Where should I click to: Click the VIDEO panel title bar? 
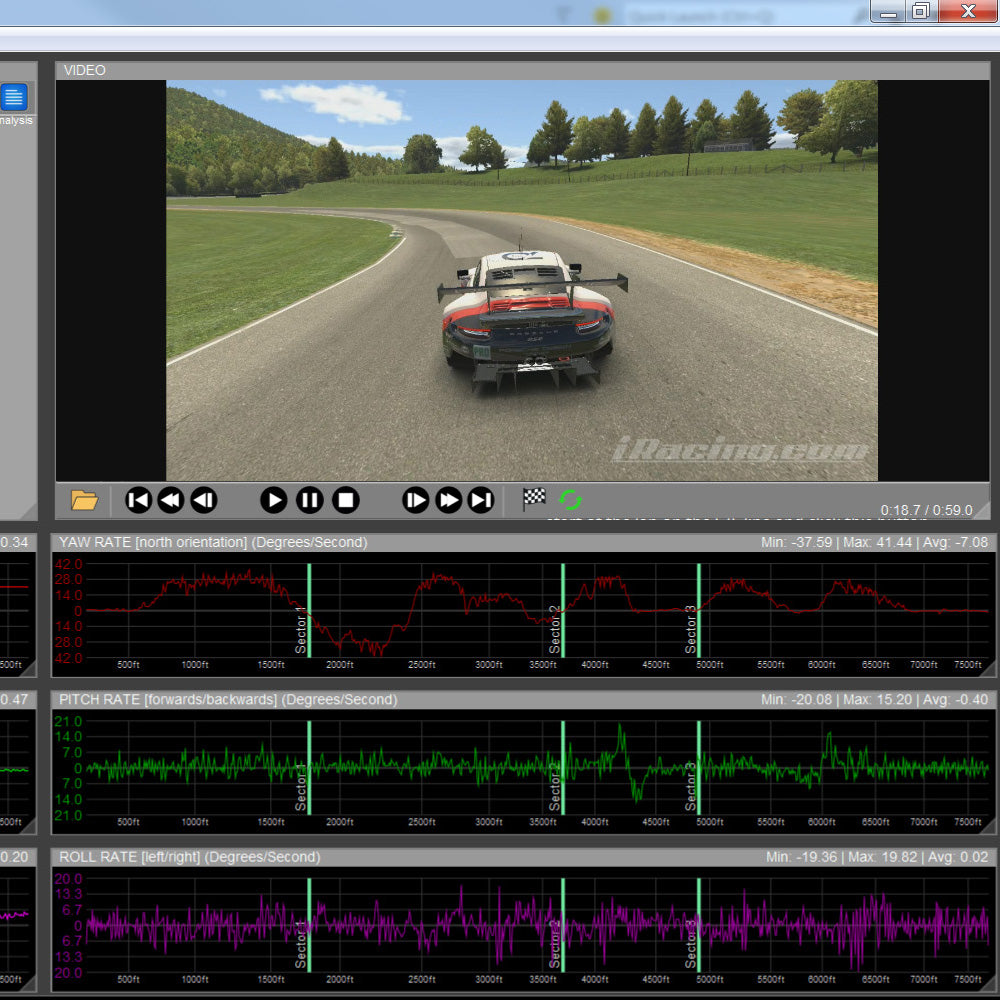point(85,70)
